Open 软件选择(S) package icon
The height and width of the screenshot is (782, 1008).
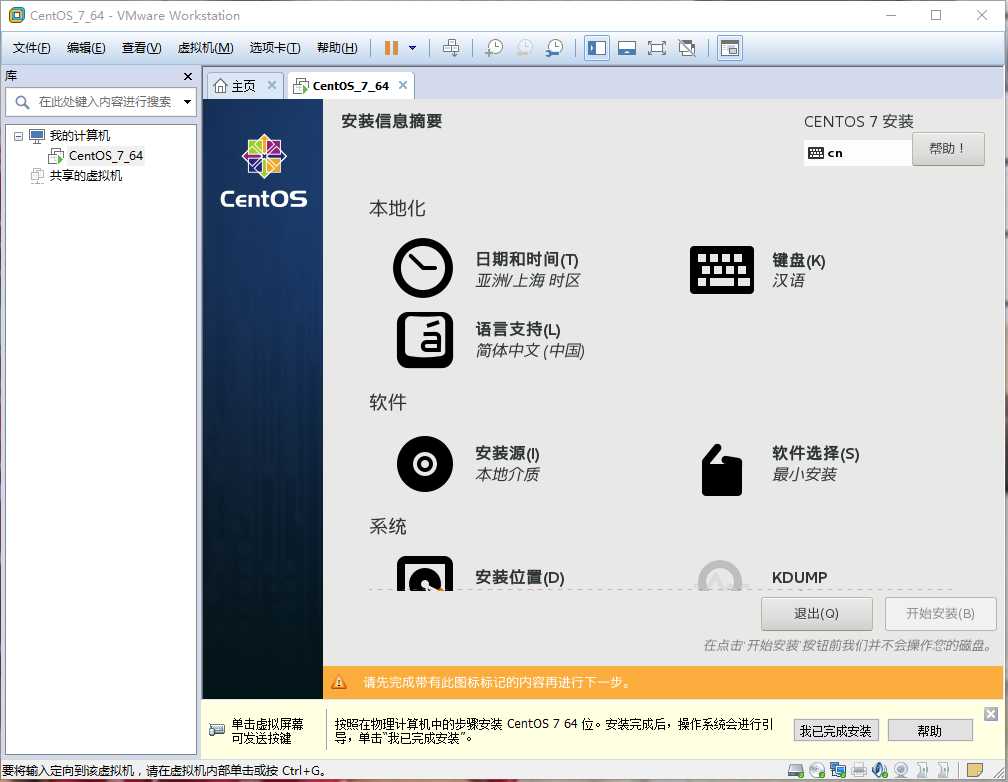(721, 470)
